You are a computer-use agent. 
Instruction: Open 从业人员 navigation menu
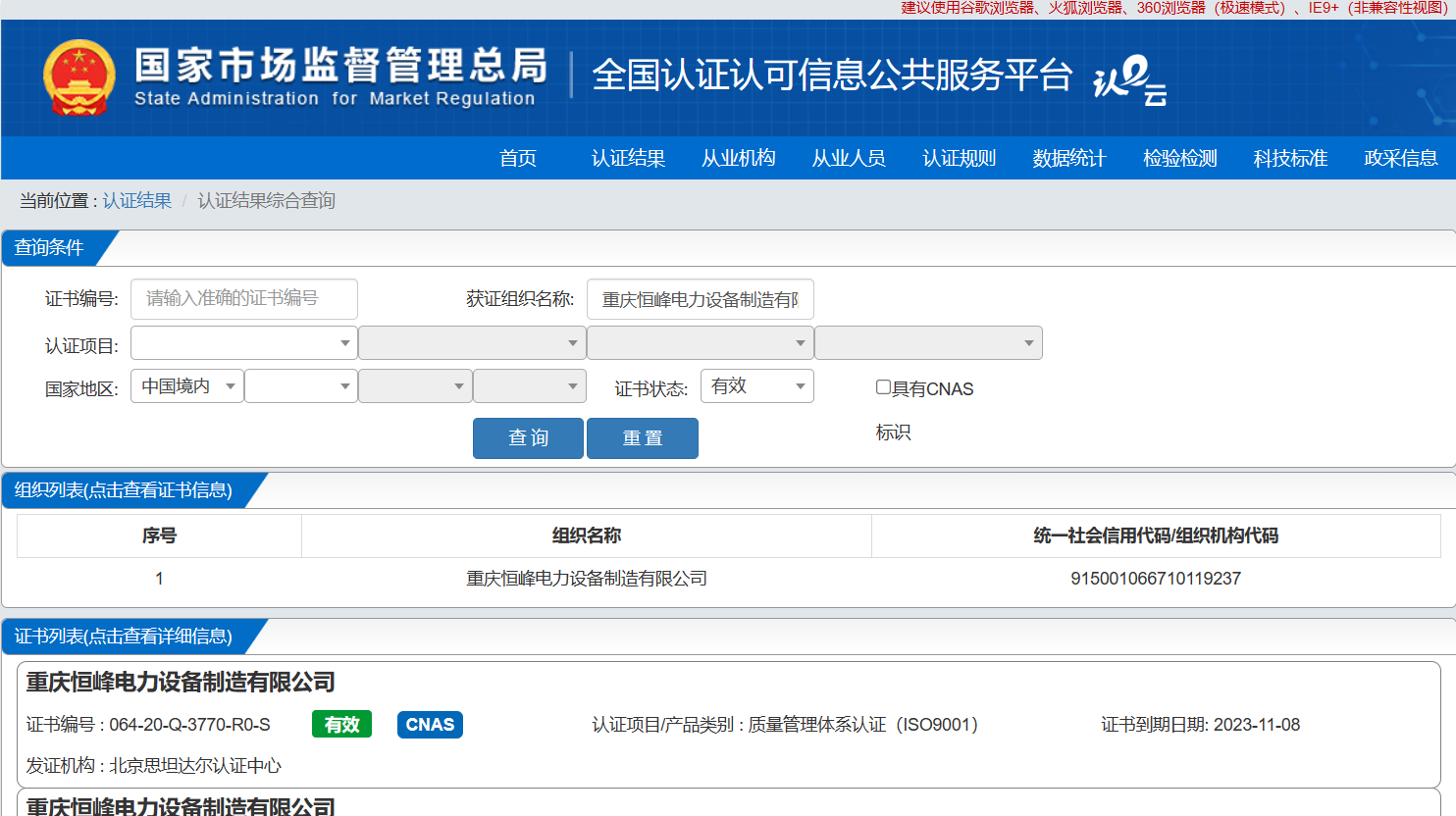tap(849, 158)
